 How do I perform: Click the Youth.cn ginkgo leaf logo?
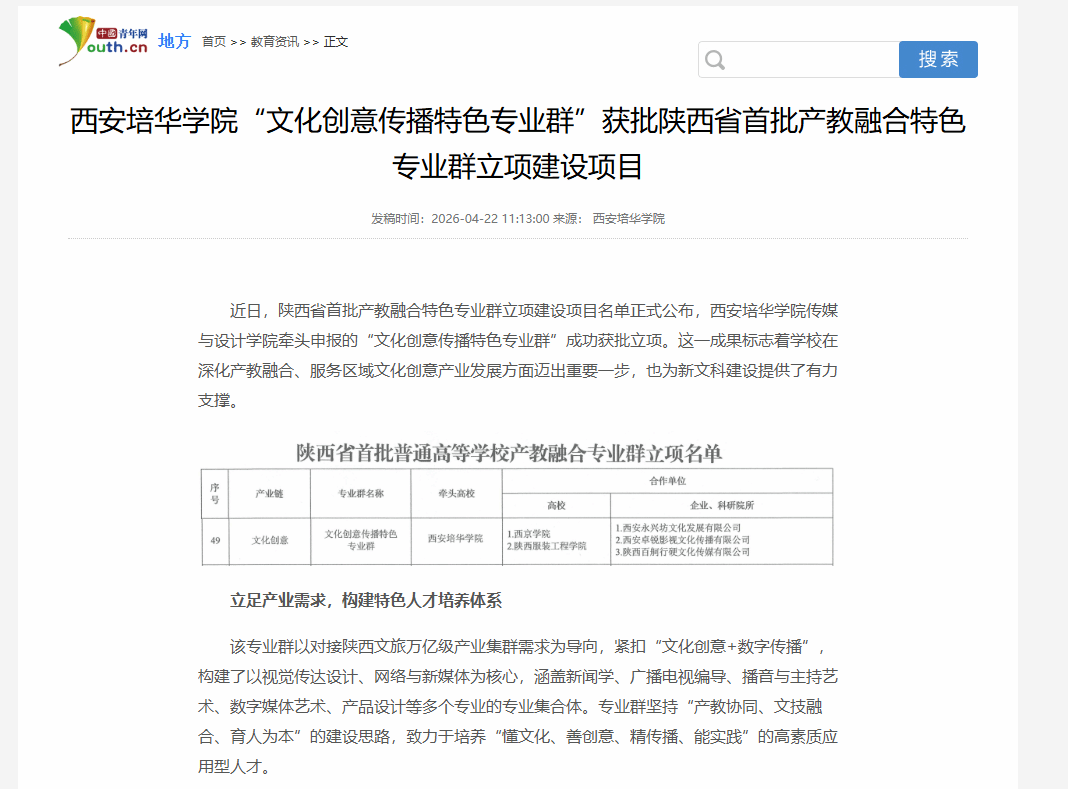click(x=103, y=41)
